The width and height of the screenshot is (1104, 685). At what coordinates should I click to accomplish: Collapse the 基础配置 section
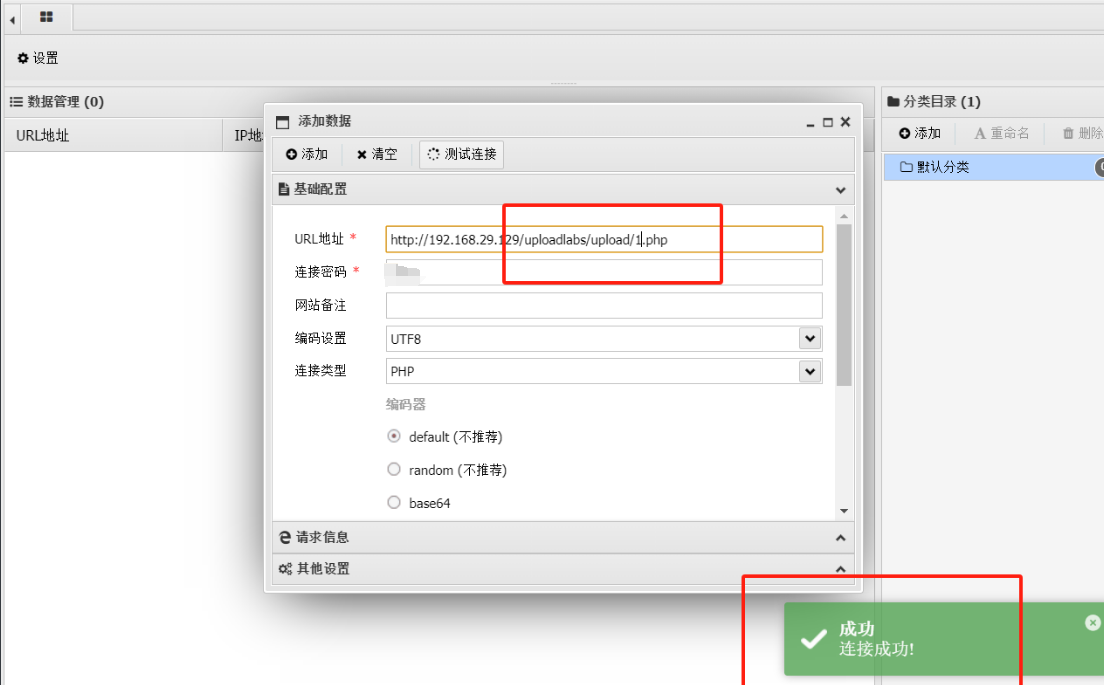tap(563, 189)
